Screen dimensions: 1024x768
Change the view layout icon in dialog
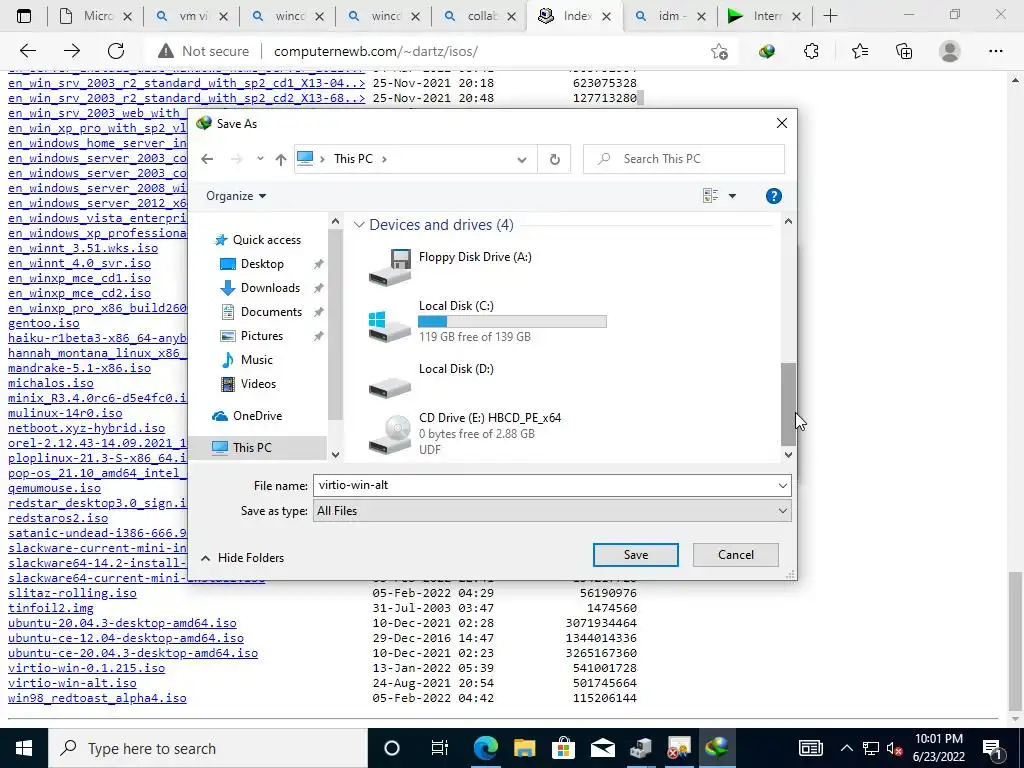click(711, 195)
